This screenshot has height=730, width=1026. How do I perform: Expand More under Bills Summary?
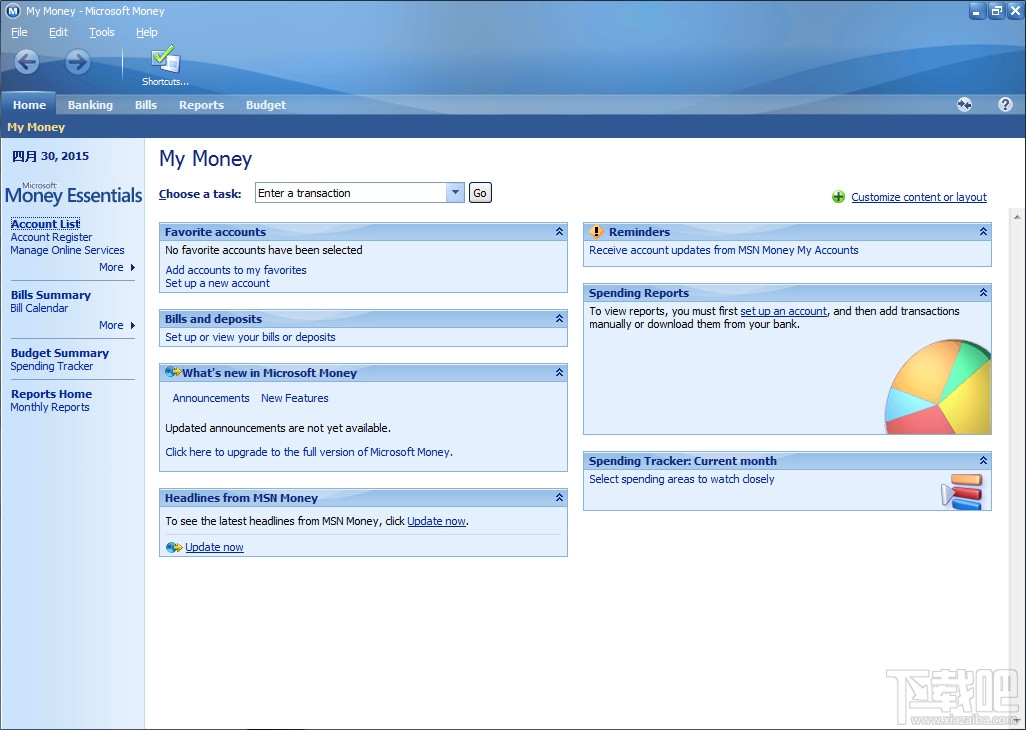[117, 325]
